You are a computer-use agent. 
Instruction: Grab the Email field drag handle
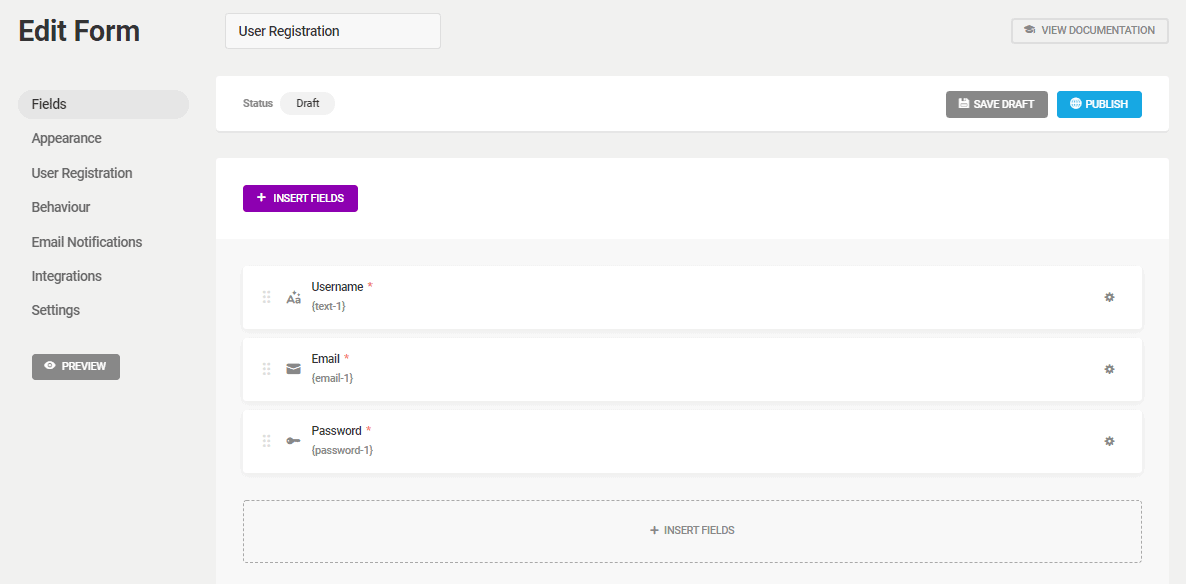point(266,369)
